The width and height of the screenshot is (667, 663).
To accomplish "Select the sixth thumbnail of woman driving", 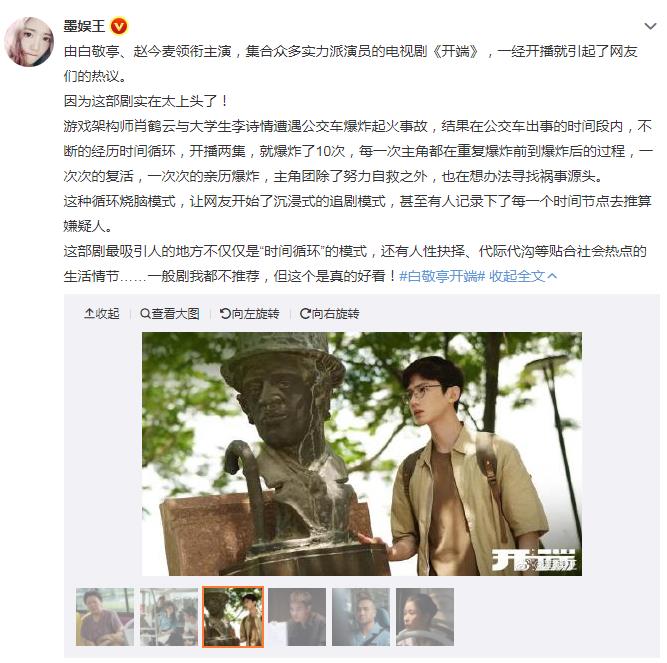I will pyautogui.click(x=425, y=617).
